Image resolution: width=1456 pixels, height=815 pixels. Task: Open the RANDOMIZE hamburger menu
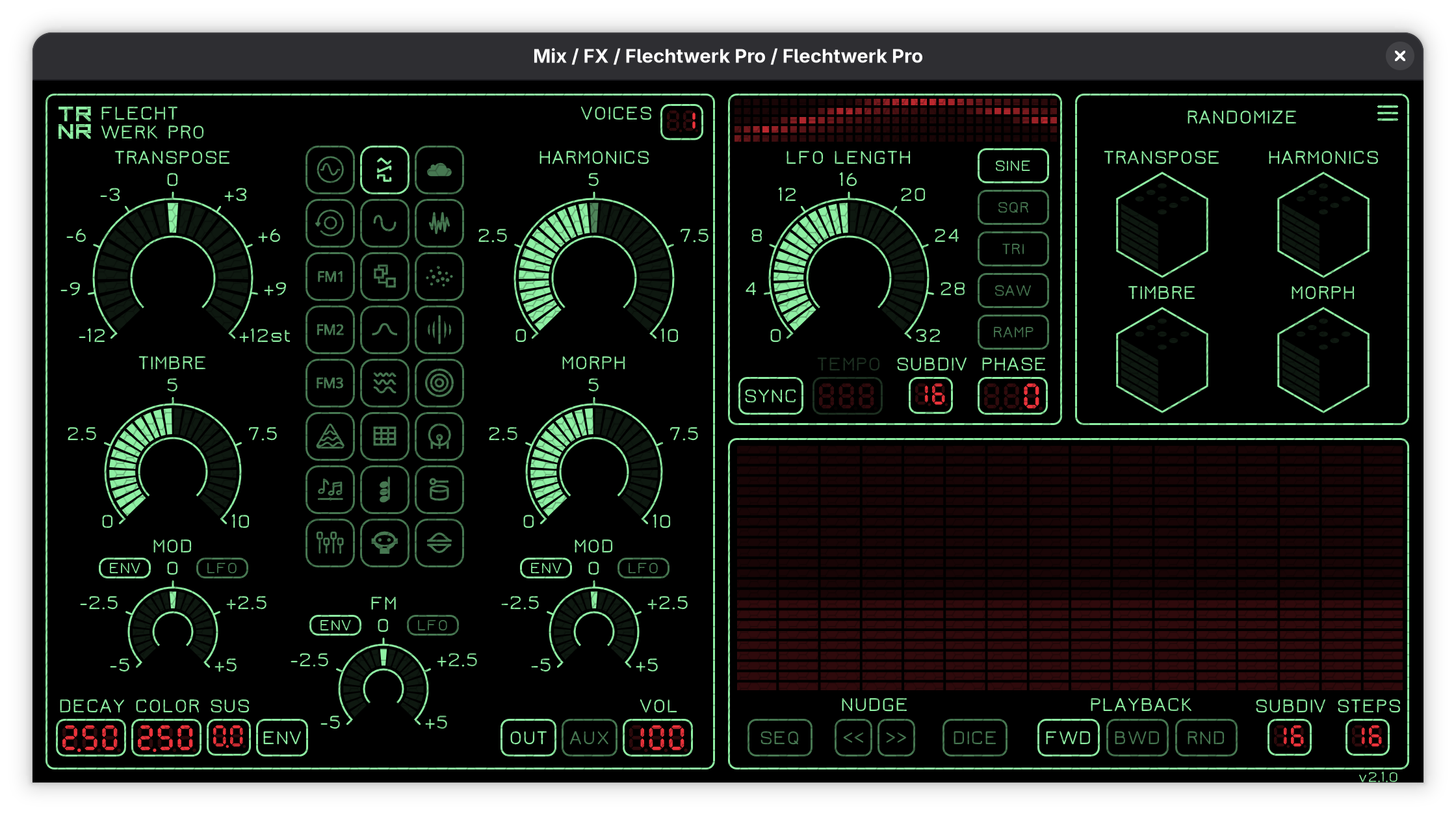coord(1388,114)
